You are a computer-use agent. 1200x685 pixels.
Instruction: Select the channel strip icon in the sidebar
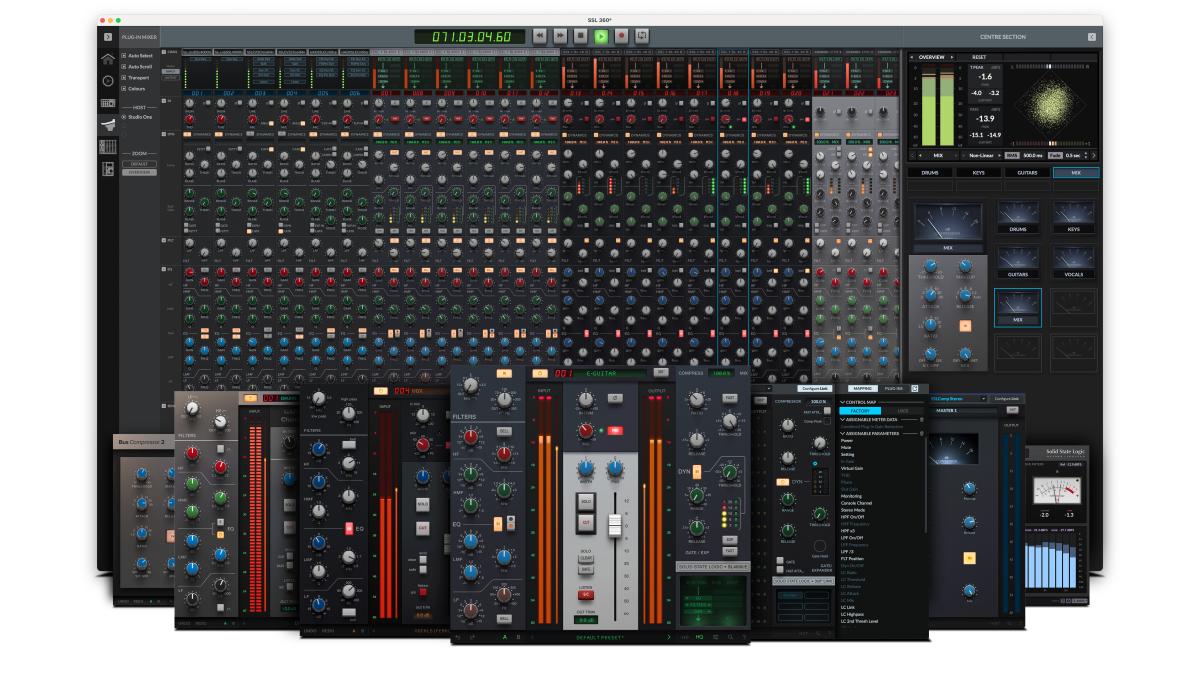pyautogui.click(x=107, y=168)
